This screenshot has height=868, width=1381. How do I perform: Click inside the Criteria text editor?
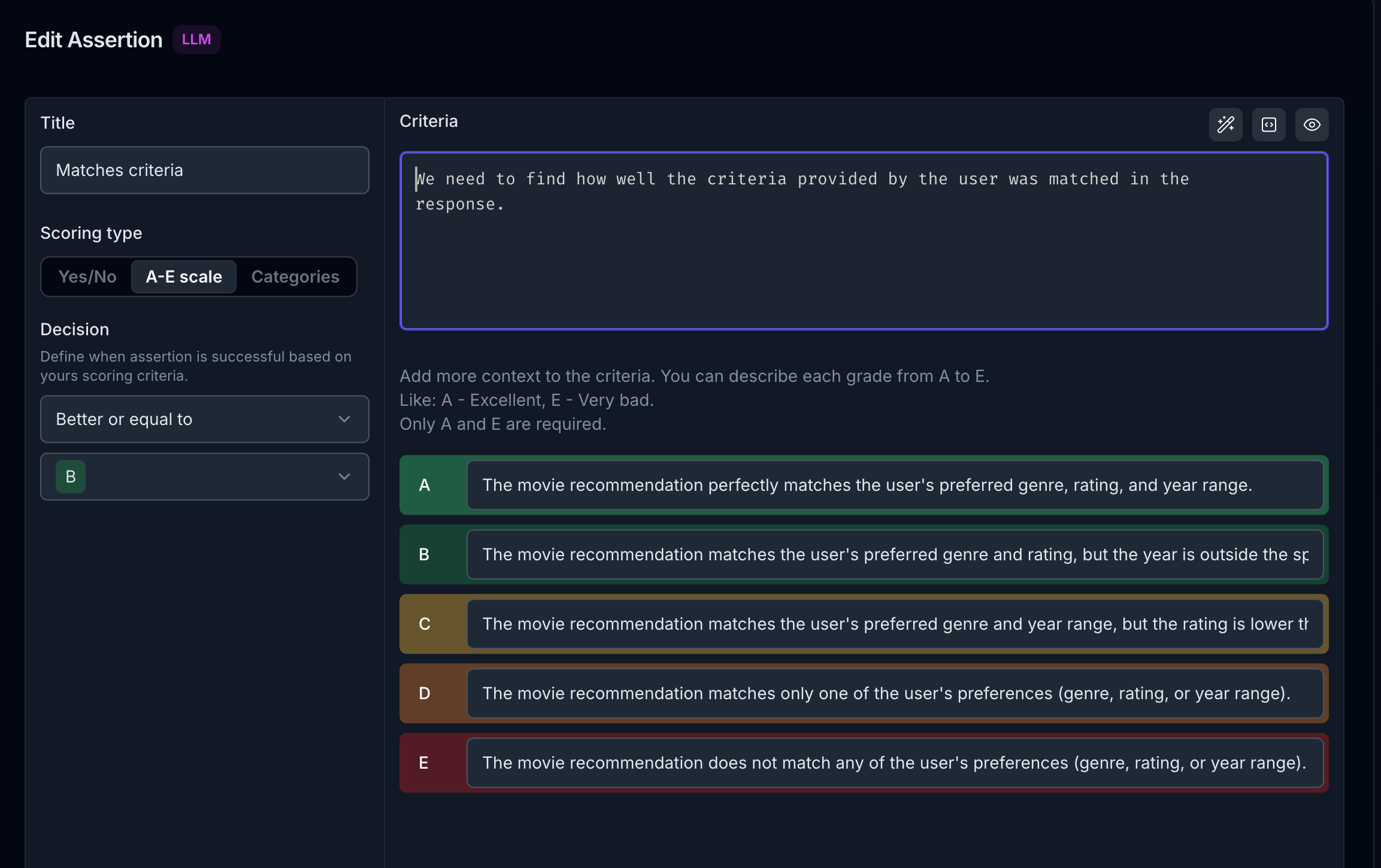point(862,239)
